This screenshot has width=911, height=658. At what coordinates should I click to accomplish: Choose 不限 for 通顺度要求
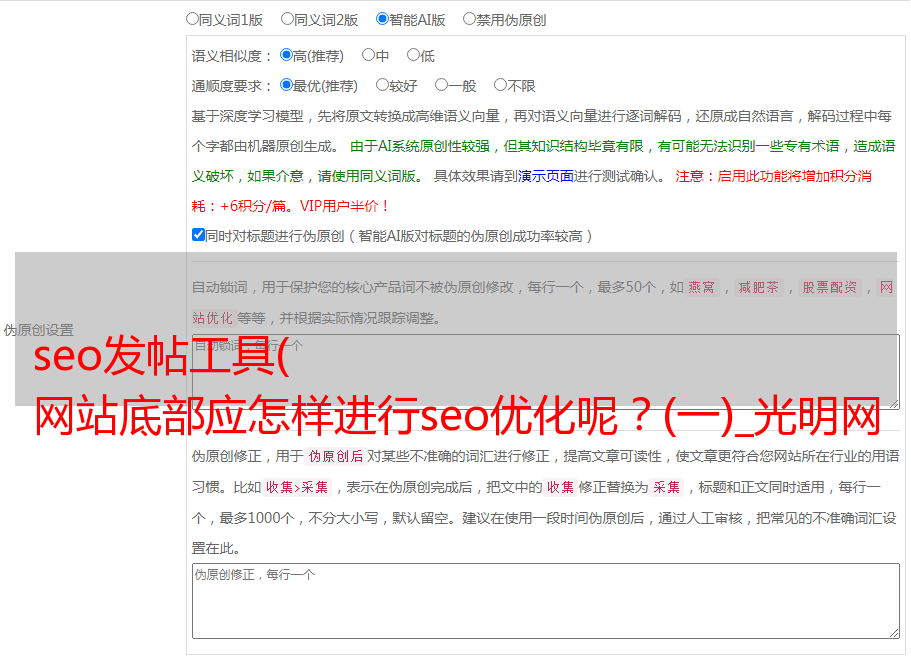click(500, 85)
